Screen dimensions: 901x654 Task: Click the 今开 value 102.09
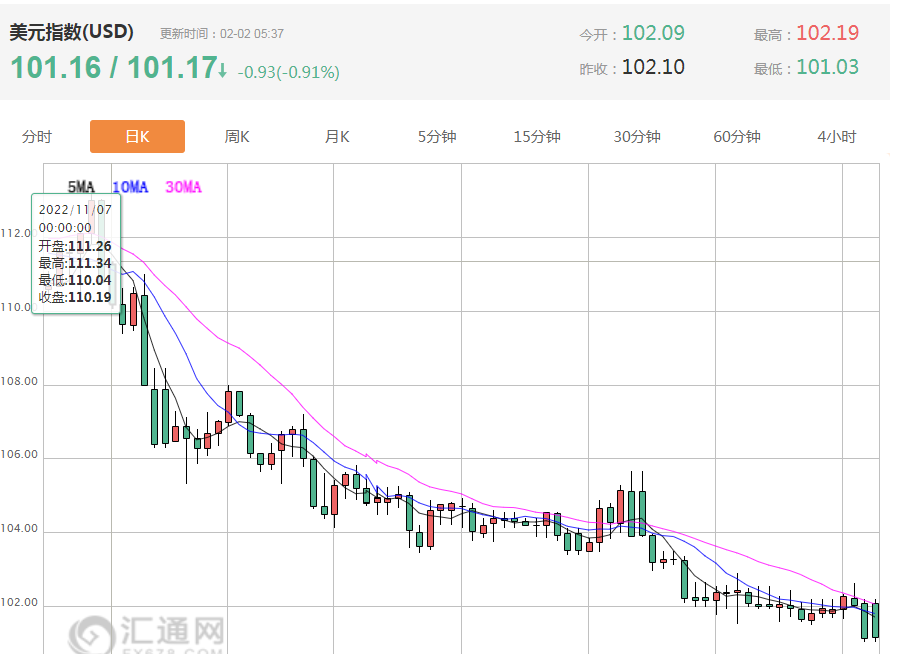653,33
